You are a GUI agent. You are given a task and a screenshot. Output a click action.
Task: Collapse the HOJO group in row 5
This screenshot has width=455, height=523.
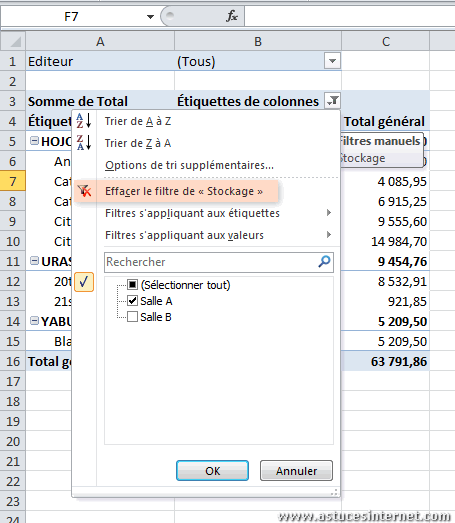34,141
